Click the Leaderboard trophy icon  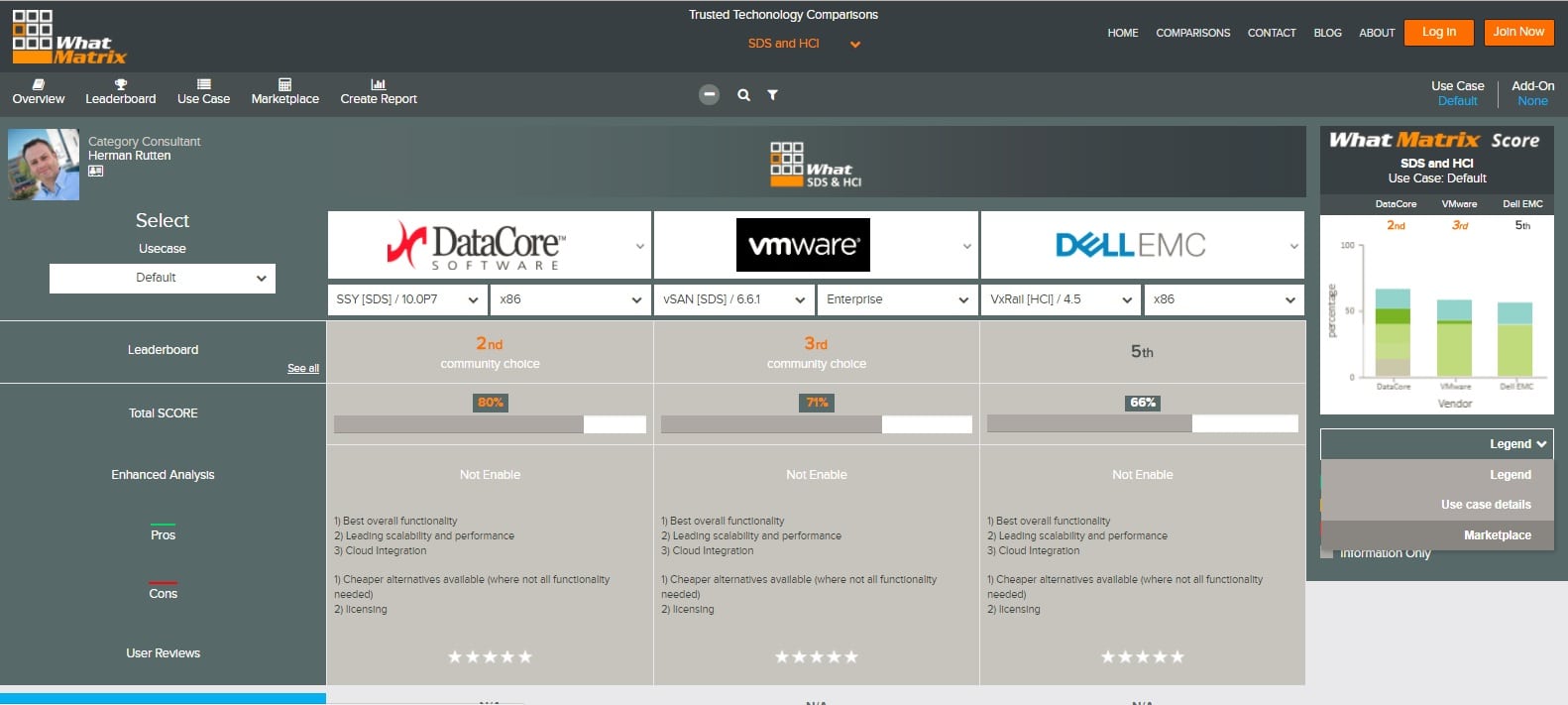[x=120, y=85]
